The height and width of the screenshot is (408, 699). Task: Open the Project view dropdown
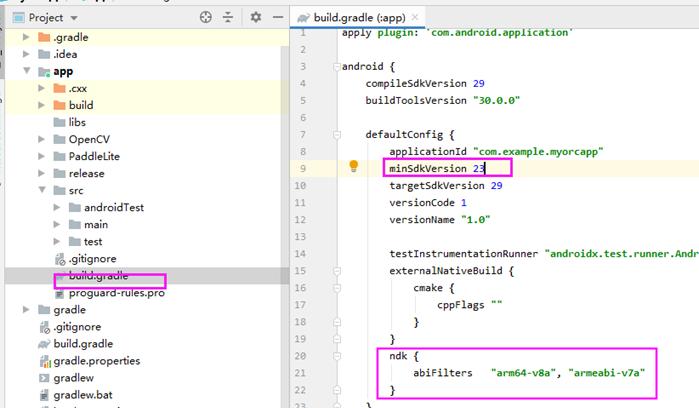click(74, 18)
